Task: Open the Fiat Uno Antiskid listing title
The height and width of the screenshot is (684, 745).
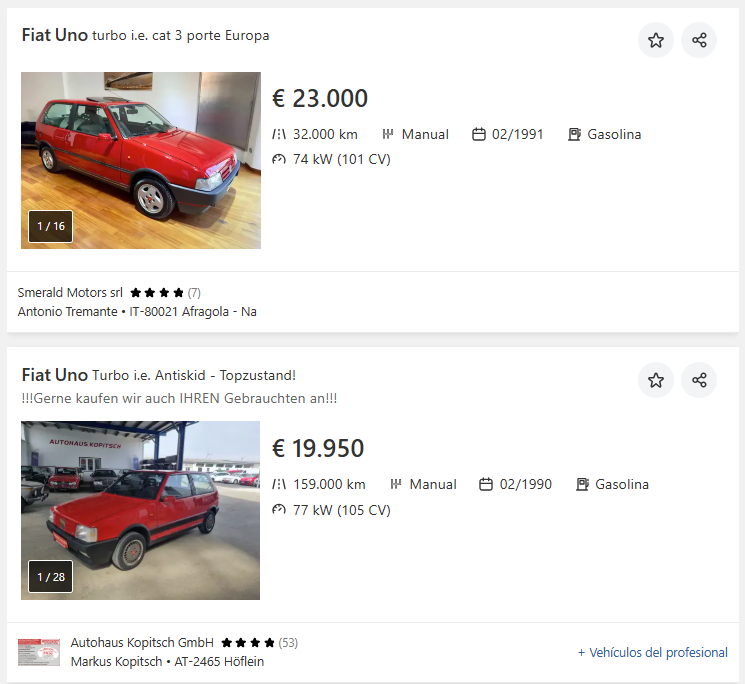Action: coord(158,376)
